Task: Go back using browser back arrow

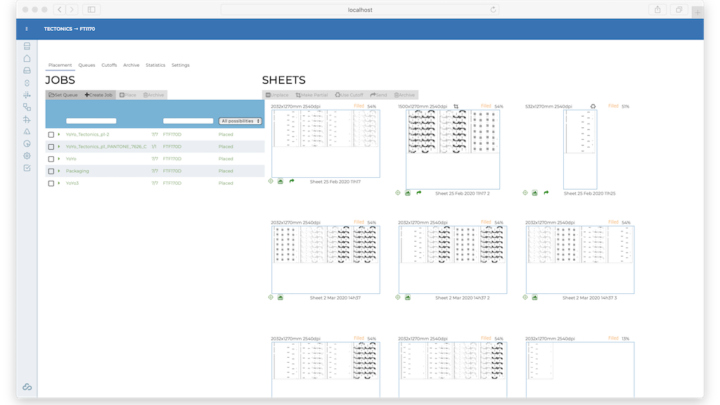Action: point(60,10)
